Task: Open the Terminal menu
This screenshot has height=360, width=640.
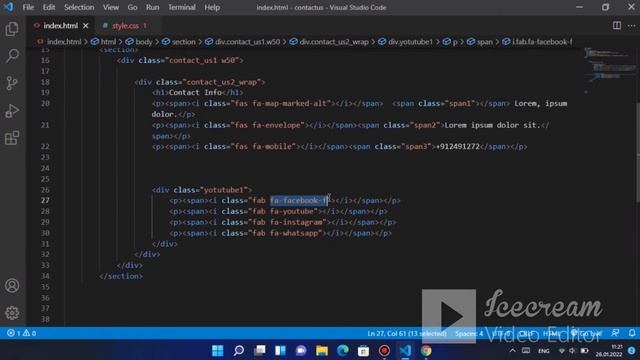Action: tap(182, 7)
